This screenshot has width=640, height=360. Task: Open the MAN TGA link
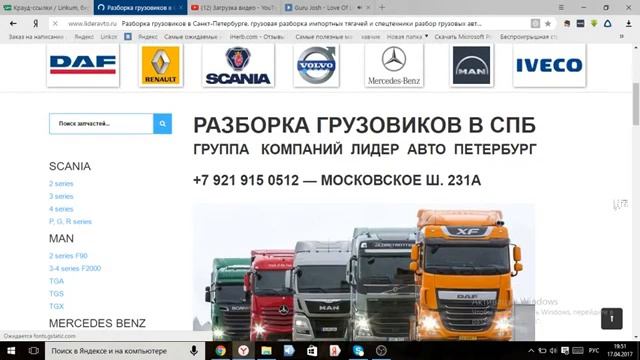pos(56,281)
